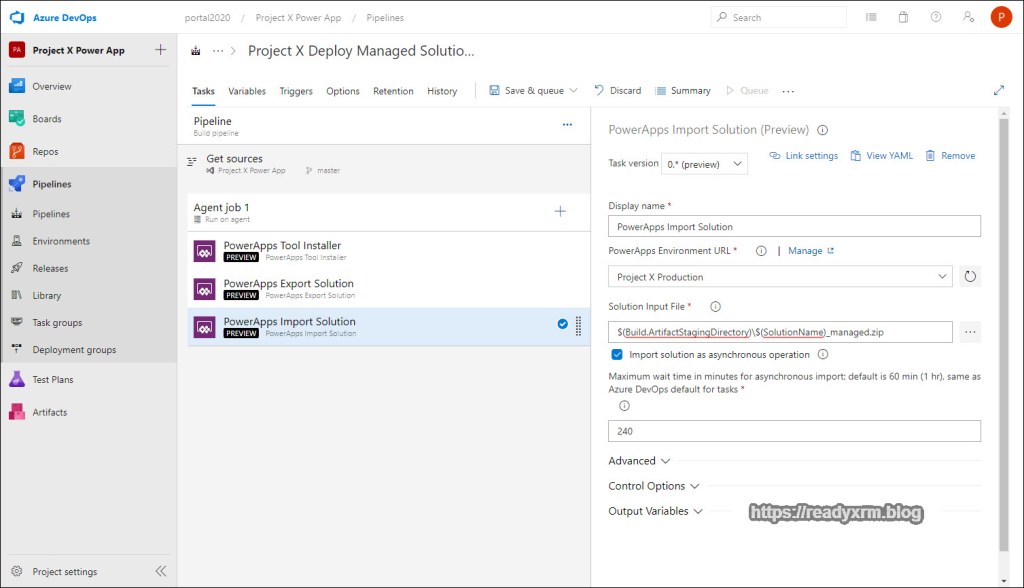
Task: Click info icon beside Solution Input File
Action: coord(715,307)
